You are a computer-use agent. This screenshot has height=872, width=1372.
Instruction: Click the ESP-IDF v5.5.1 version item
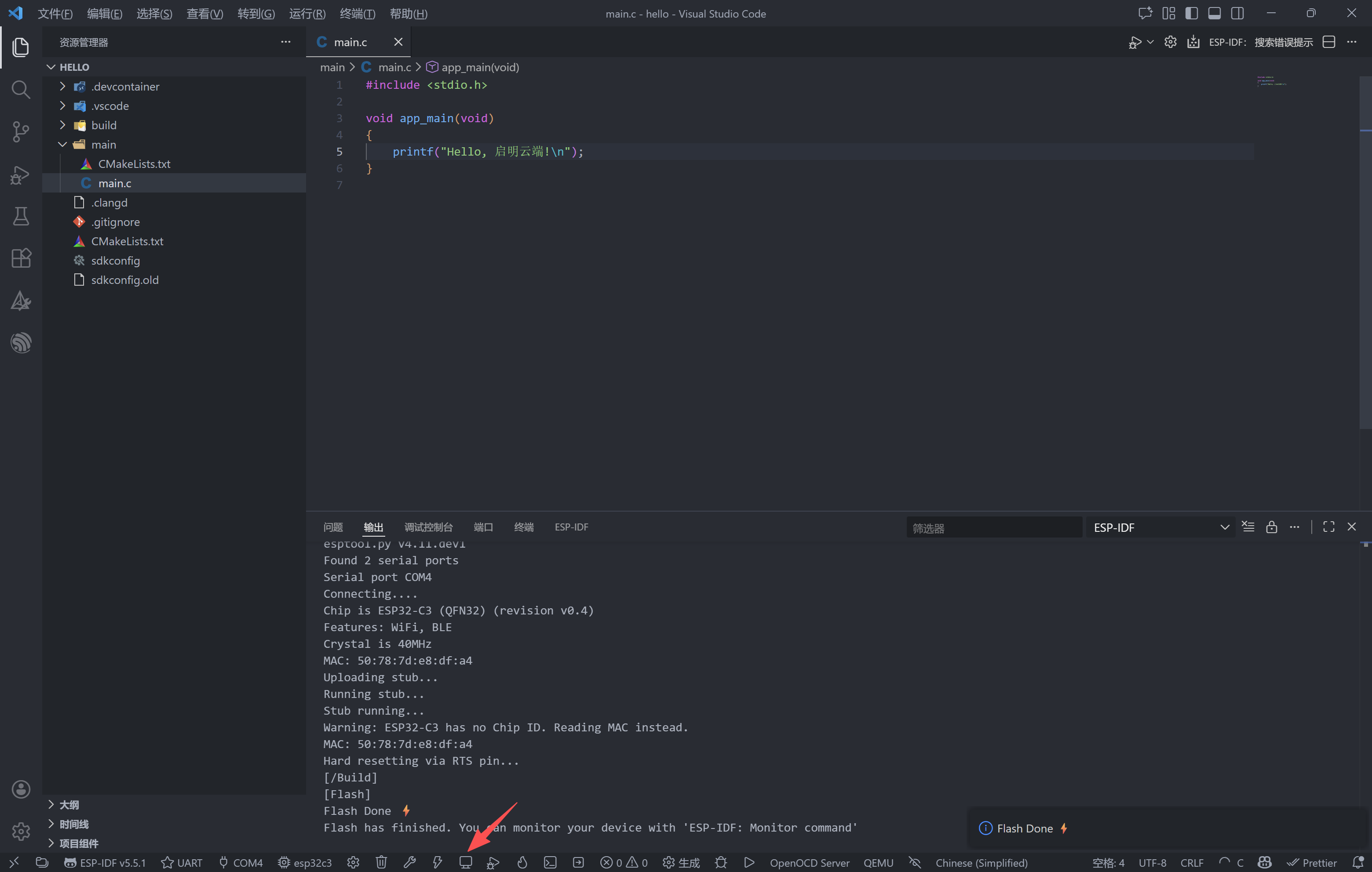pos(105,862)
